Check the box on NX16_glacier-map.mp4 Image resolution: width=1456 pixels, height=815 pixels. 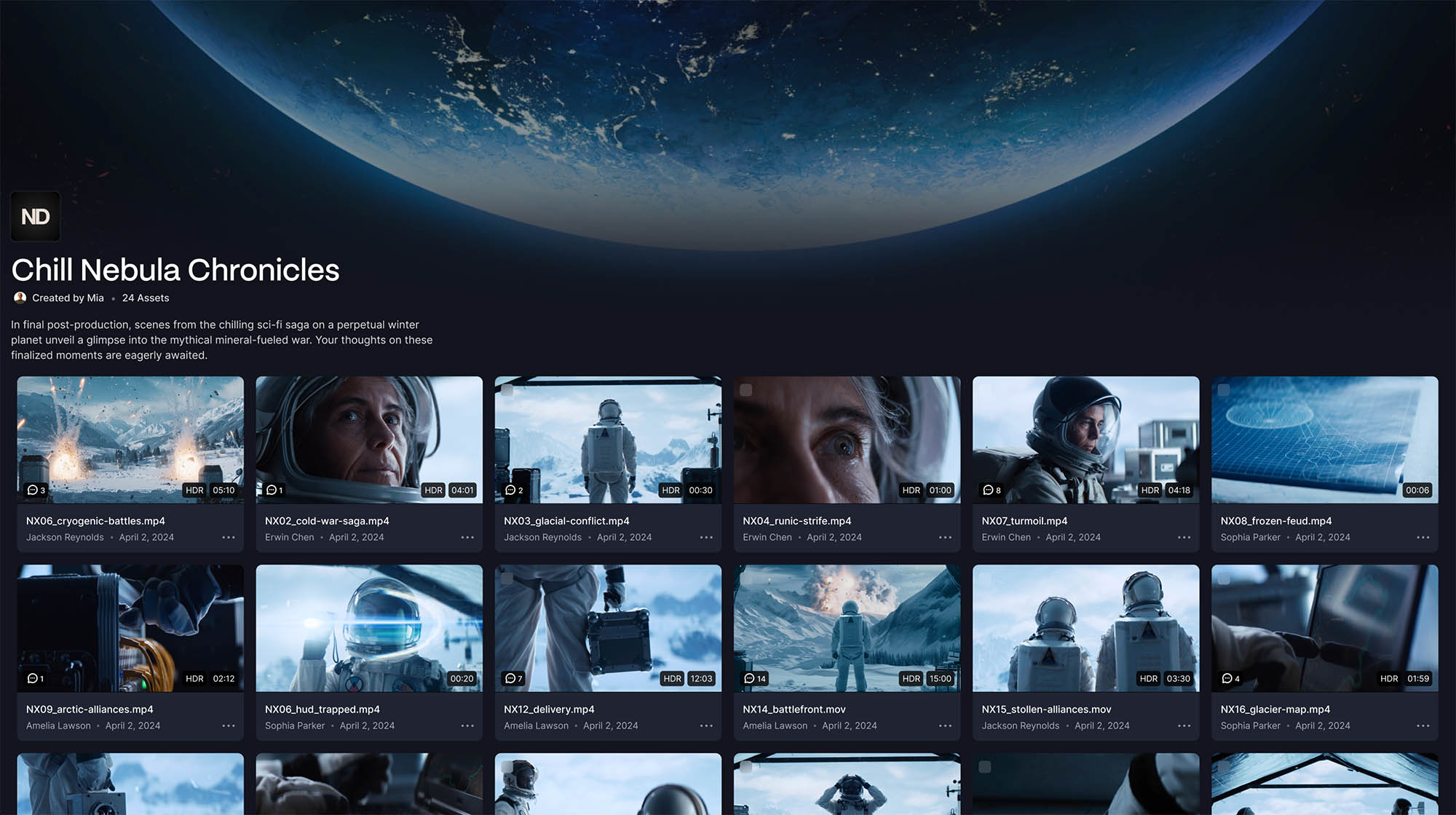(x=1224, y=579)
